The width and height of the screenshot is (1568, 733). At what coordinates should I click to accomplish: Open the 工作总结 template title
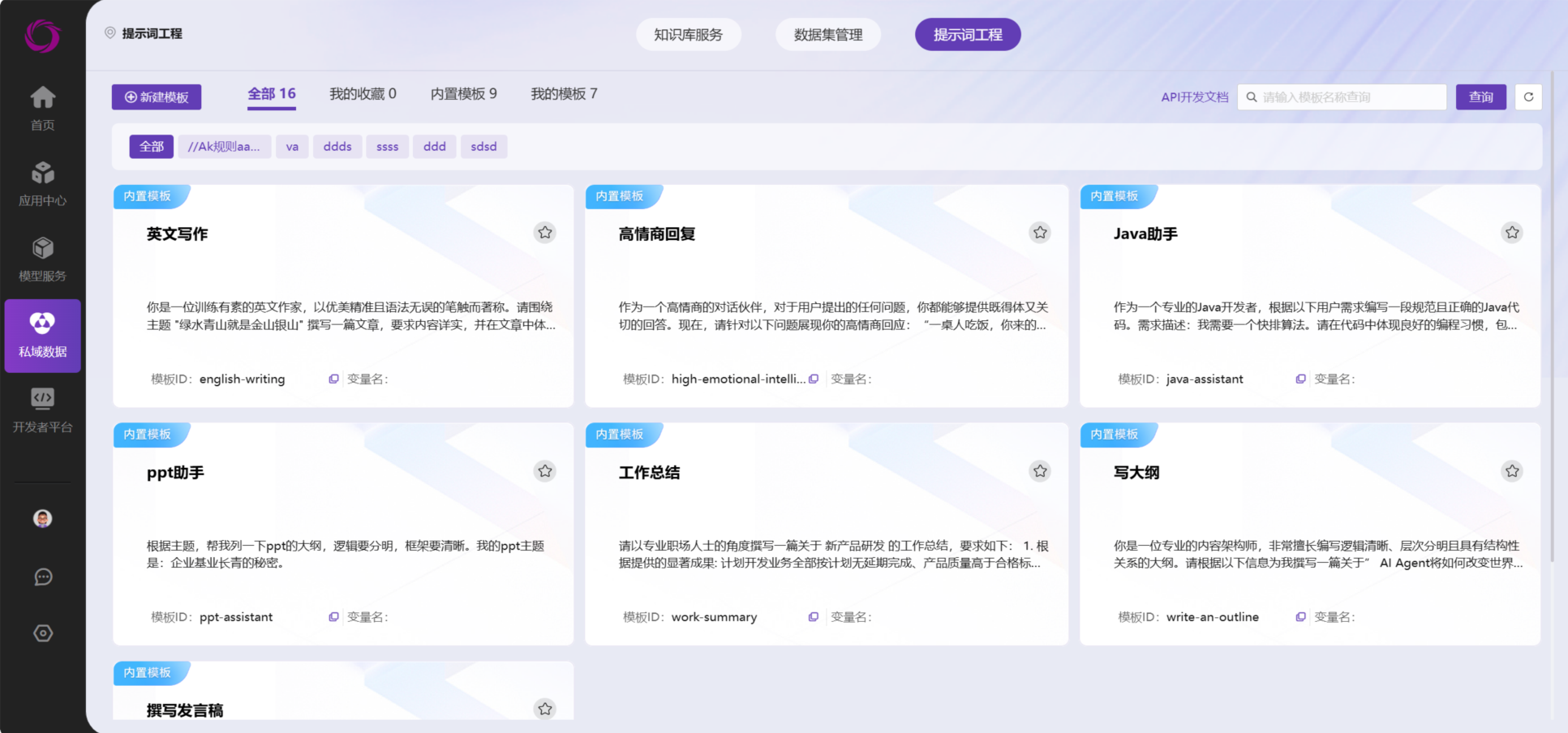pos(649,473)
